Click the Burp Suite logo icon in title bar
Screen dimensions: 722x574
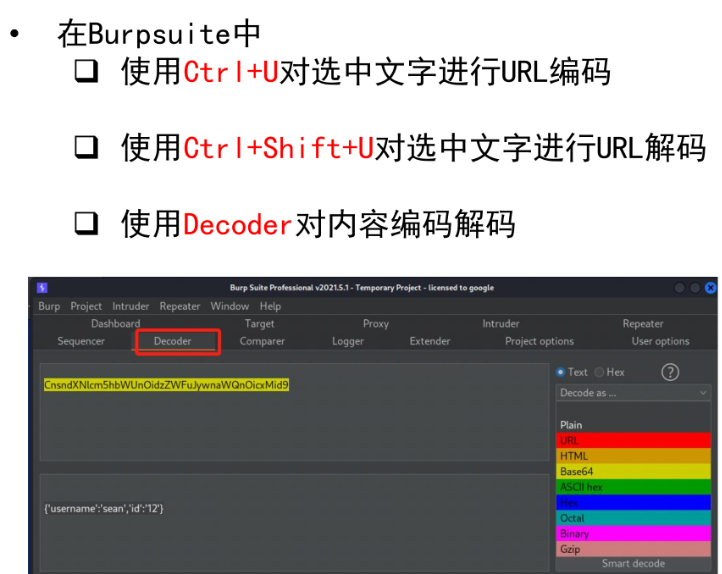click(x=42, y=288)
